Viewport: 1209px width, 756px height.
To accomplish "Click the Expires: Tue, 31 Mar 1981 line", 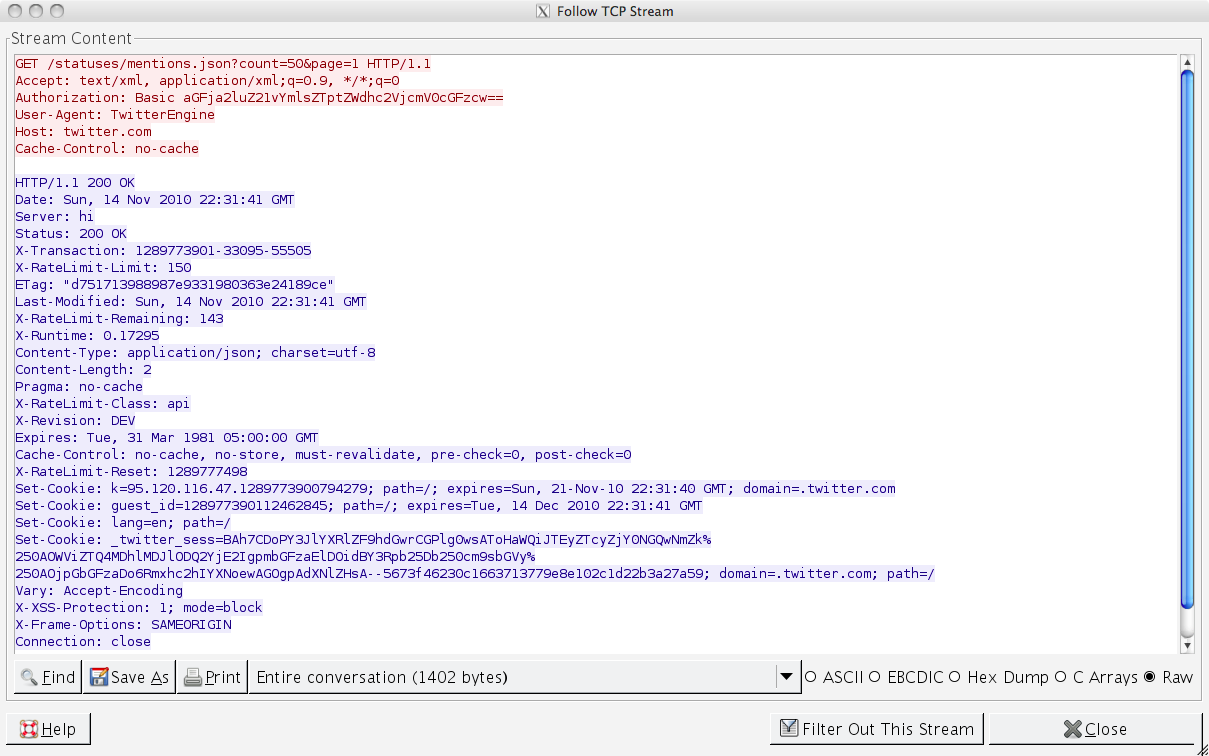I will [167, 438].
